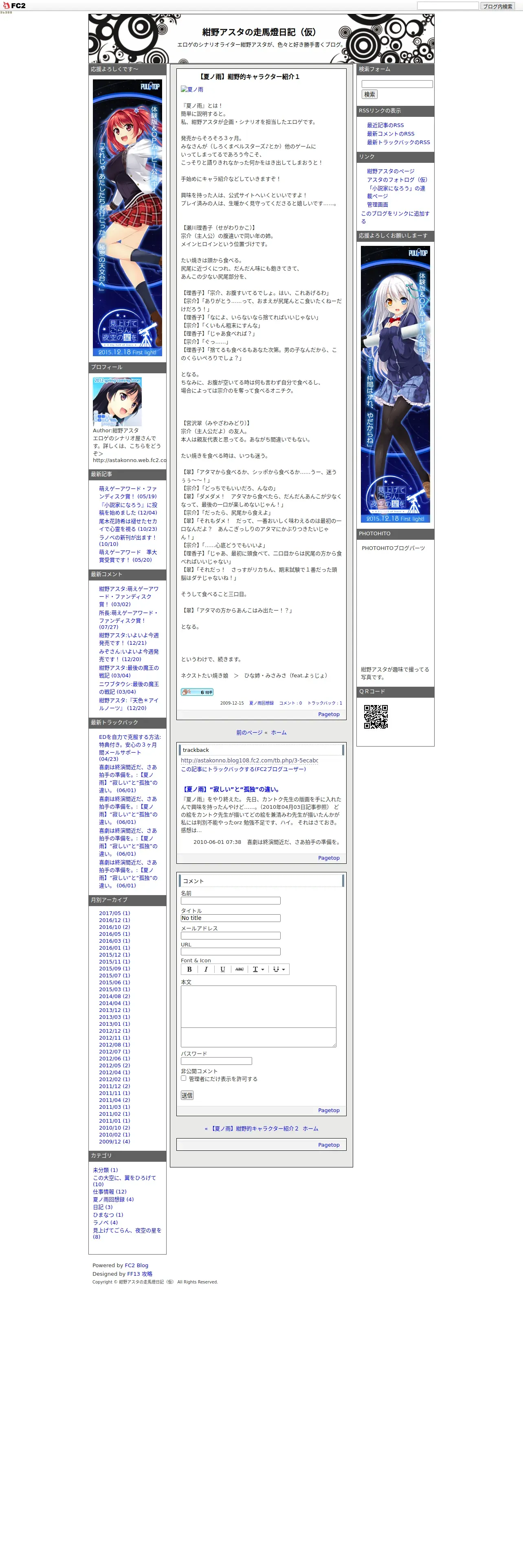Click このブログをリンクに追加する link
The width and height of the screenshot is (523, 1568).
[395, 217]
